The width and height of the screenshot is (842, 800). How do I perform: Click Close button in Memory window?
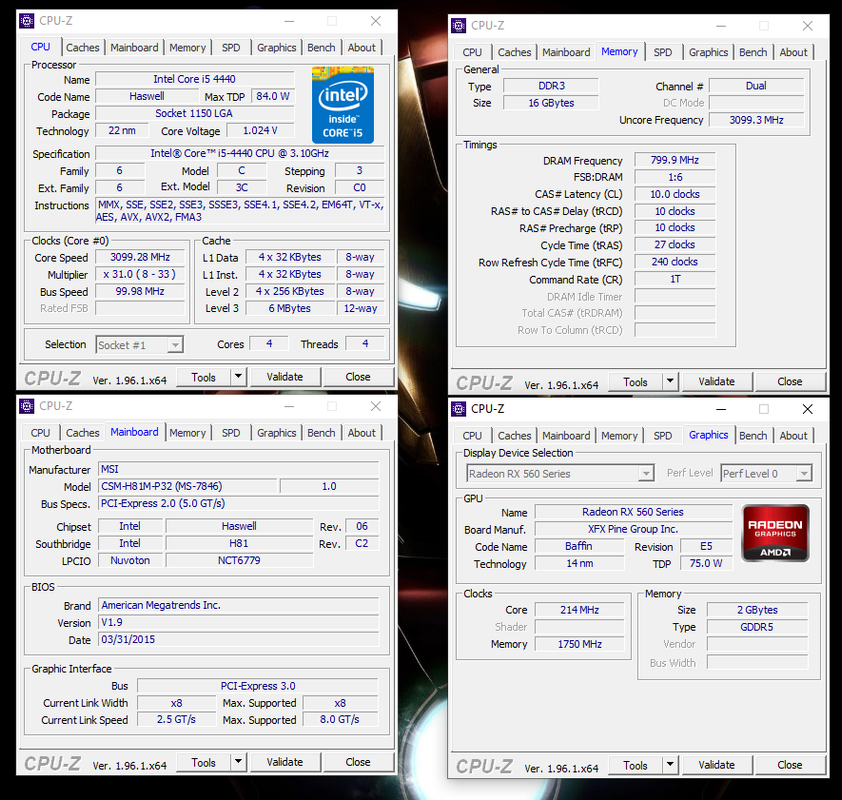(x=790, y=381)
